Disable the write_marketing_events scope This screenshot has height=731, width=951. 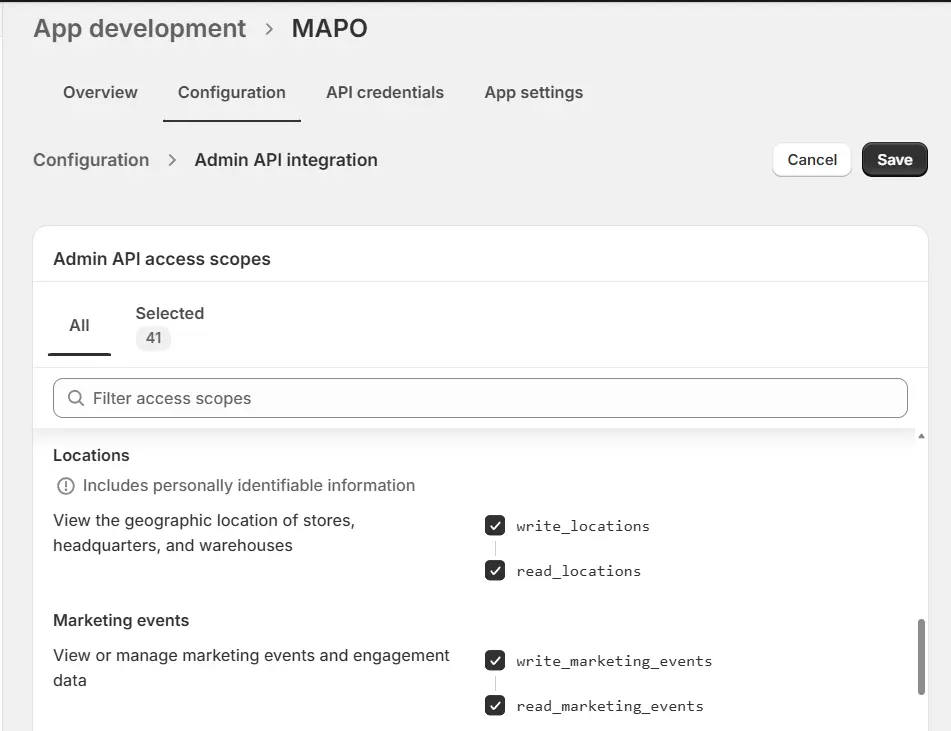pos(495,661)
